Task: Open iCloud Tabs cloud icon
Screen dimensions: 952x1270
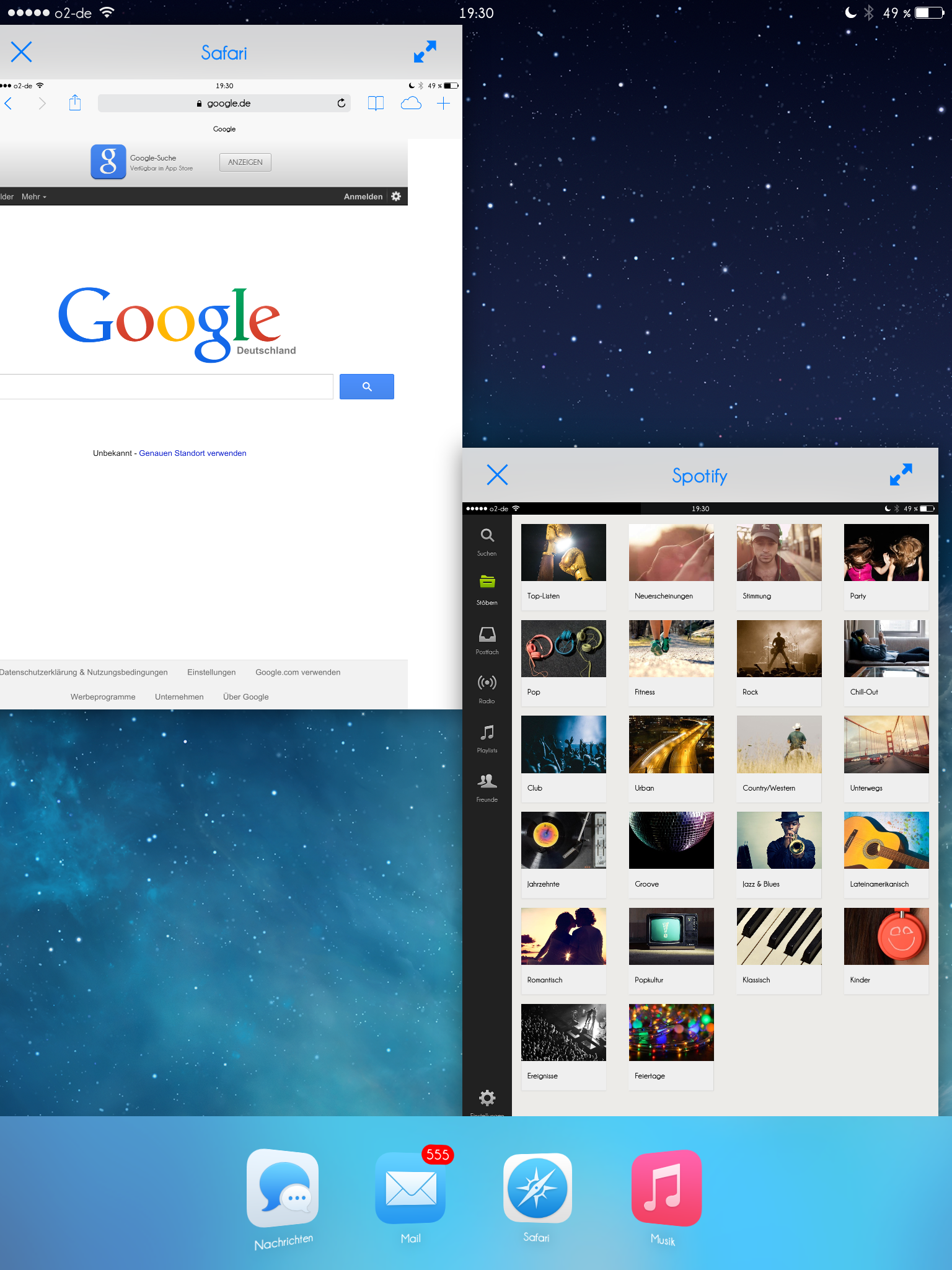Action: pyautogui.click(x=411, y=103)
